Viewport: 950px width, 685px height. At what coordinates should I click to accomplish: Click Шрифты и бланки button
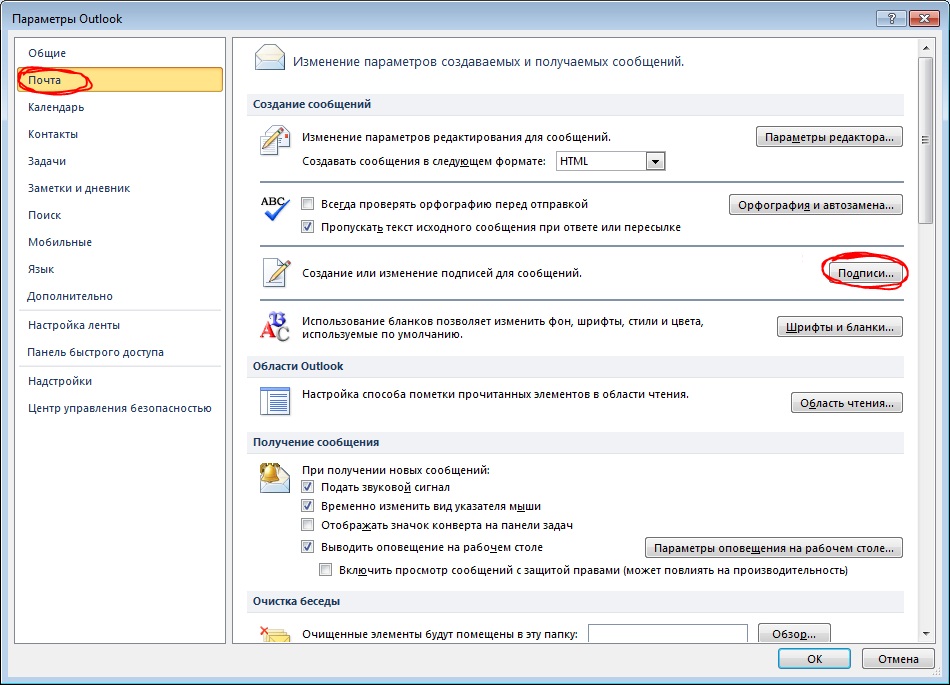[x=839, y=327]
